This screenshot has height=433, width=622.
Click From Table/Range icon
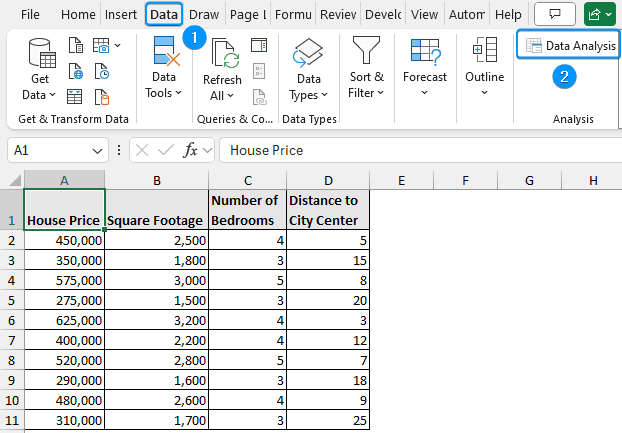tap(75, 97)
